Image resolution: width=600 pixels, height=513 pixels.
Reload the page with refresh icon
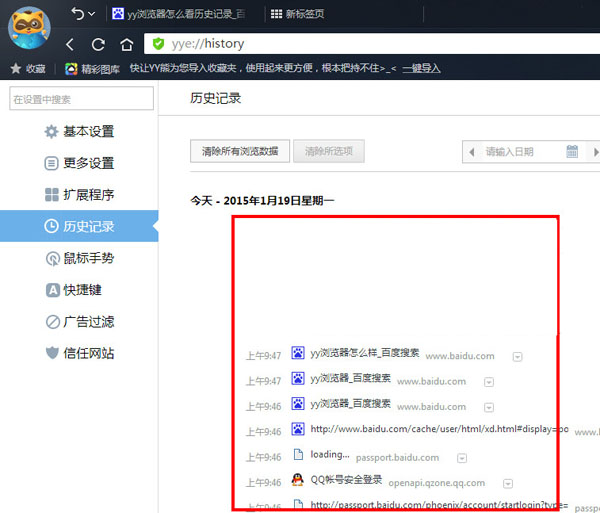(x=98, y=45)
